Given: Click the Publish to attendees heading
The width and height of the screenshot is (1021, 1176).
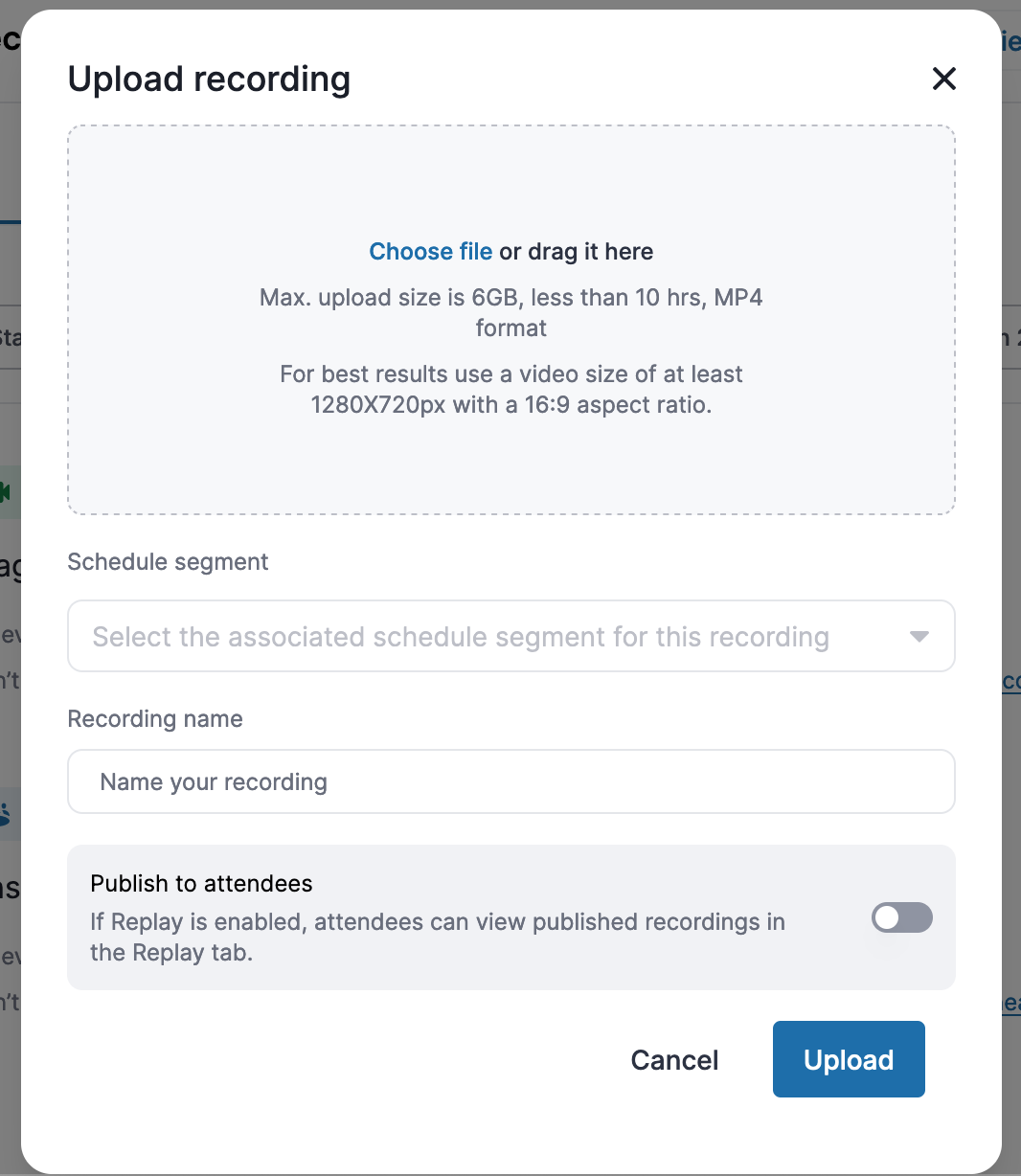Looking at the screenshot, I should point(201,883).
